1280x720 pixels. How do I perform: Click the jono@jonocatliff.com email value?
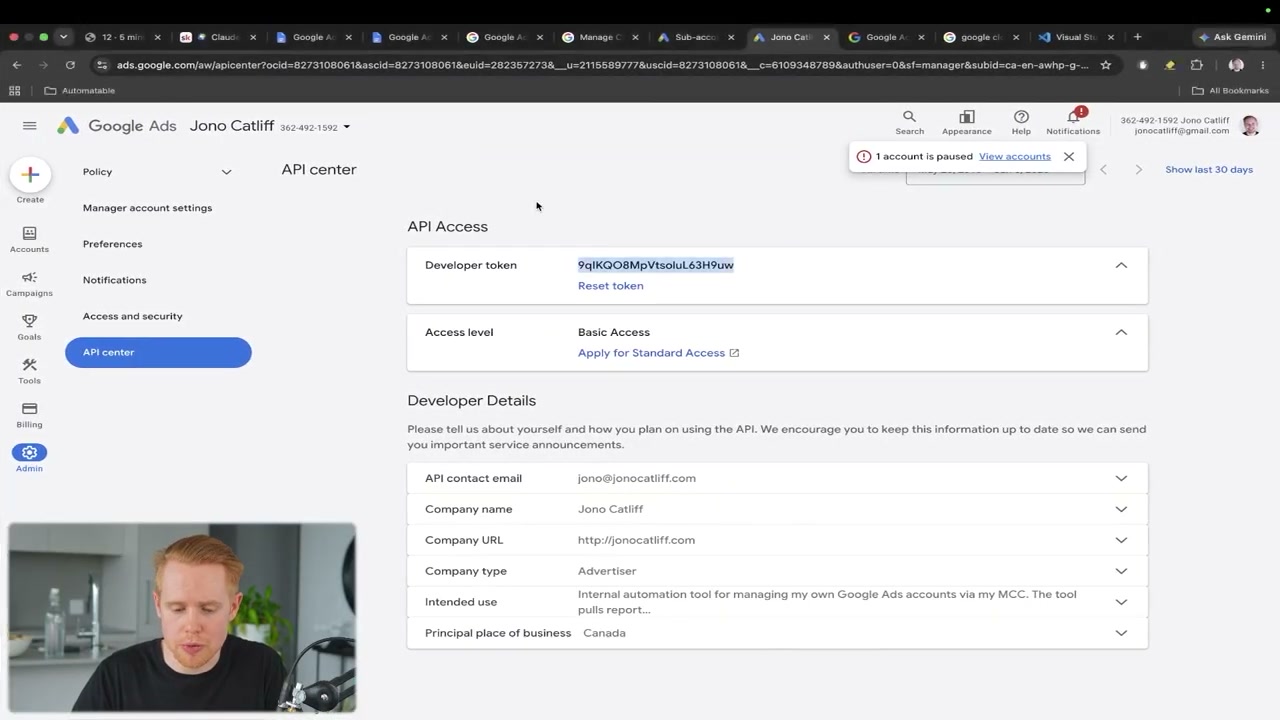point(636,478)
